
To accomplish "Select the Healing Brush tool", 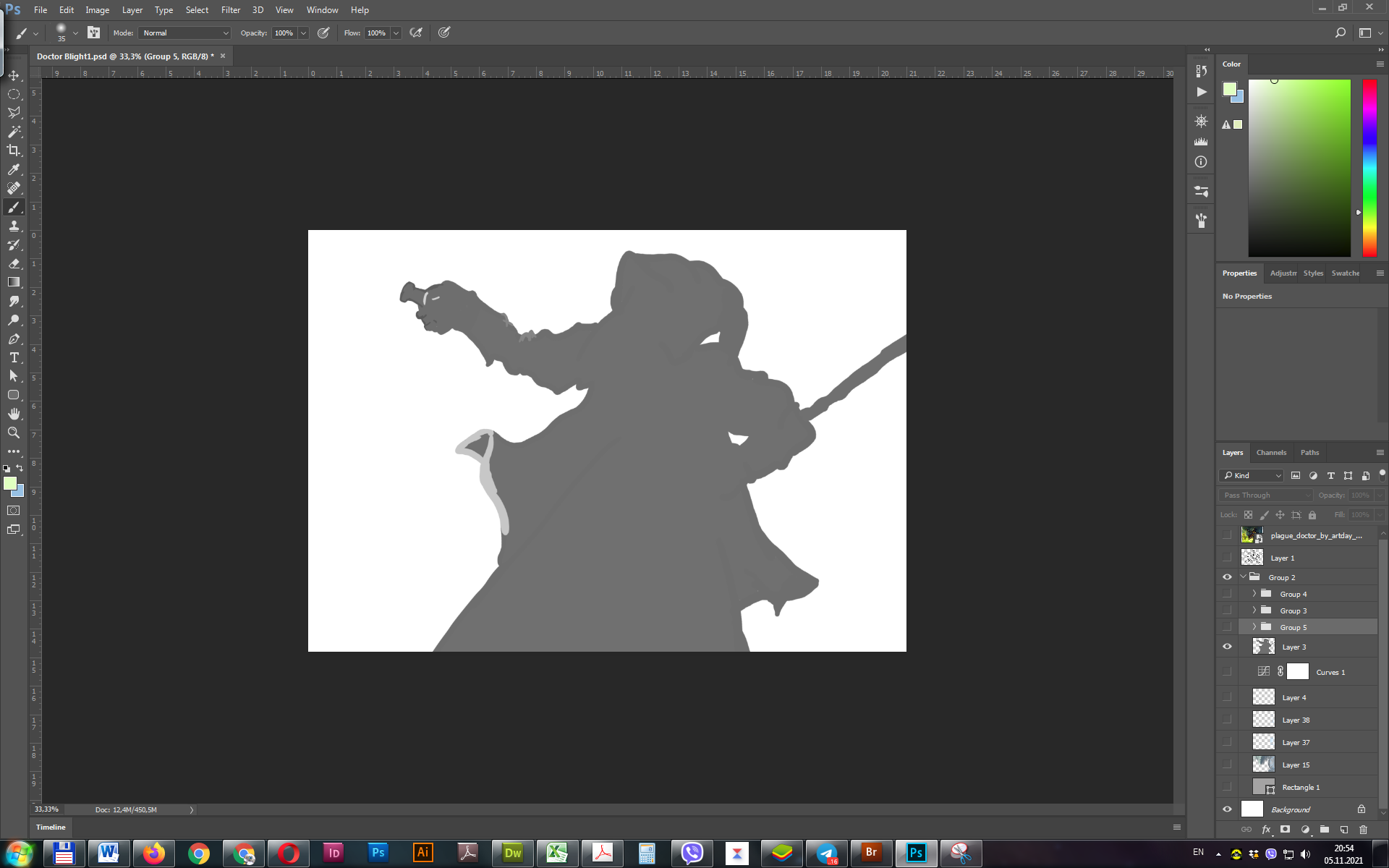I will [14, 188].
